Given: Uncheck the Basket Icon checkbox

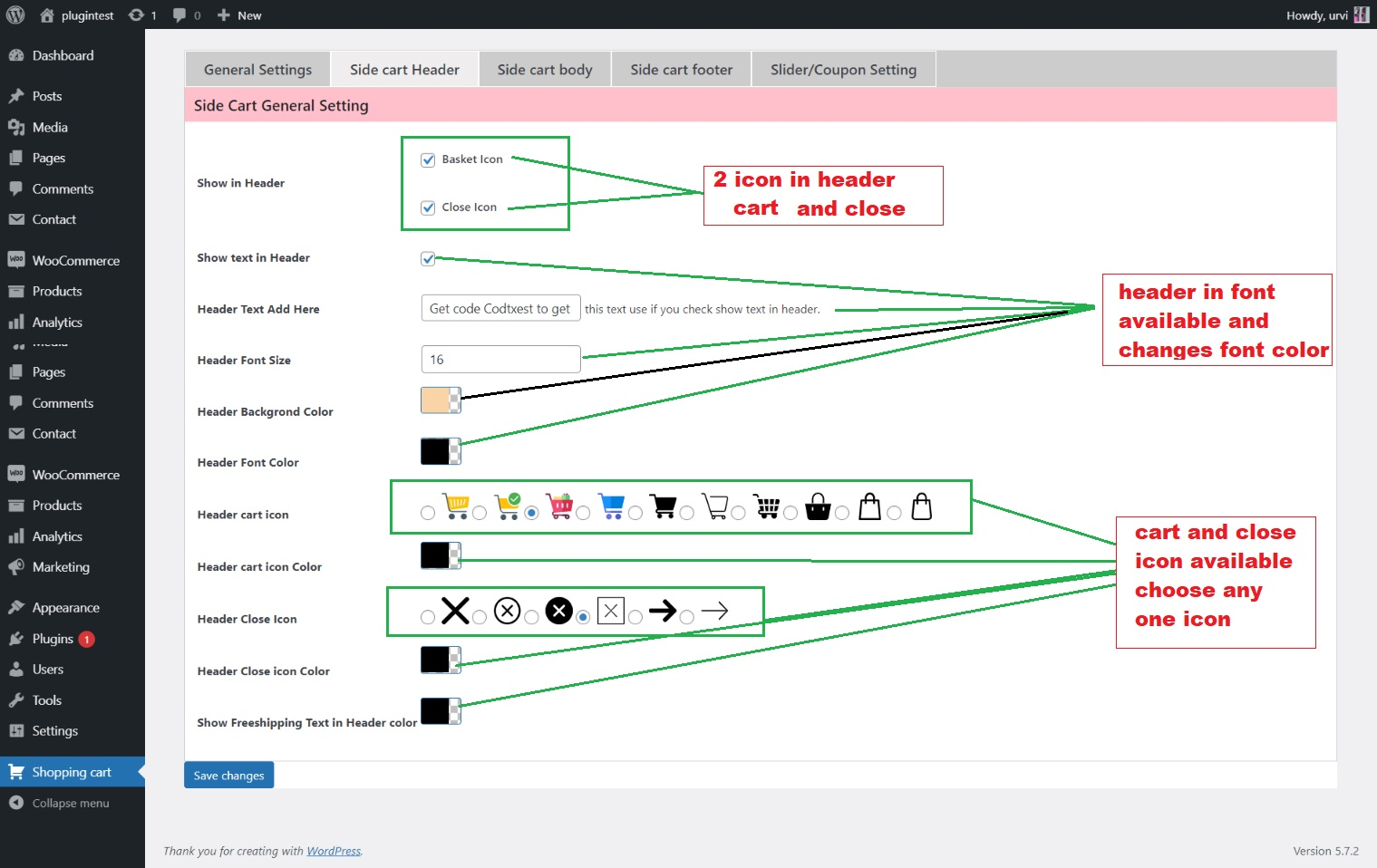Looking at the screenshot, I should click(428, 159).
